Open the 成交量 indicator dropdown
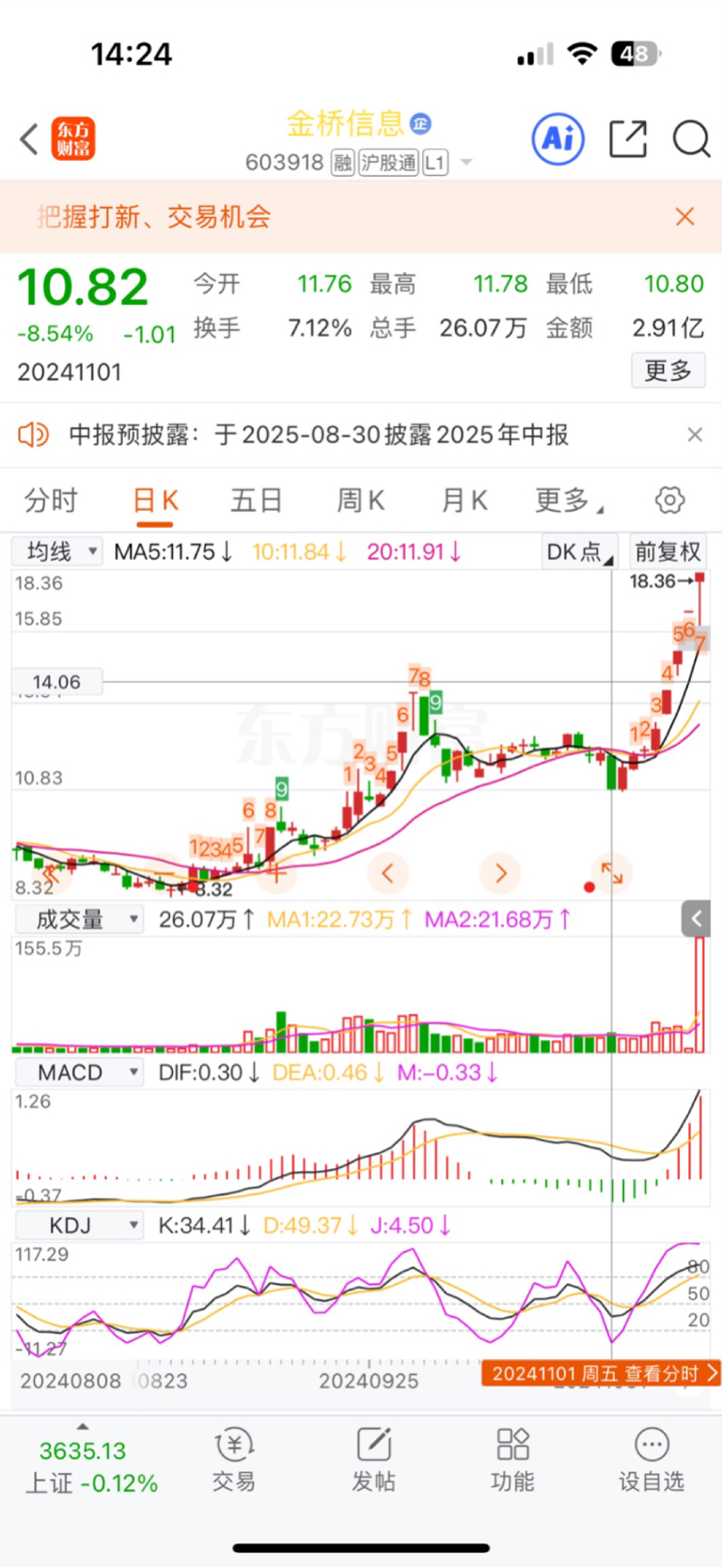This screenshot has height=1568, width=722. (78, 919)
